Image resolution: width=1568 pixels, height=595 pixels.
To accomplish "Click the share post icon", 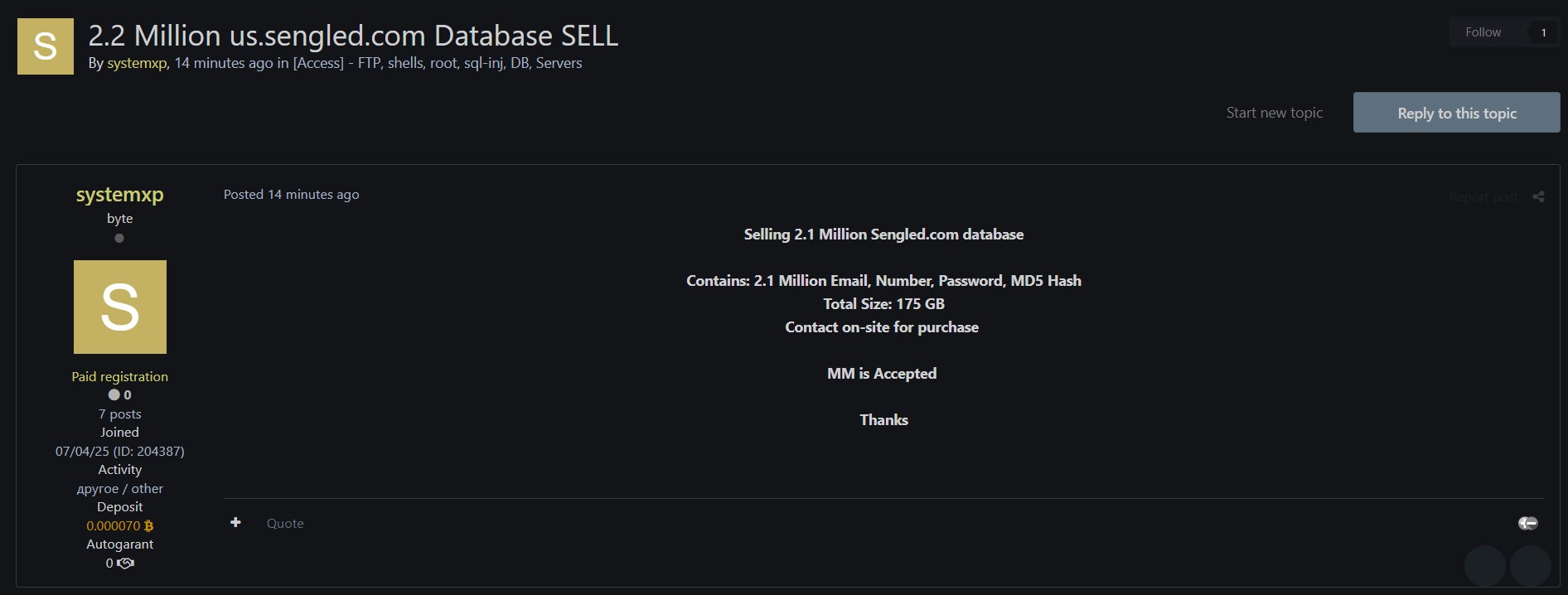I will click(x=1538, y=197).
